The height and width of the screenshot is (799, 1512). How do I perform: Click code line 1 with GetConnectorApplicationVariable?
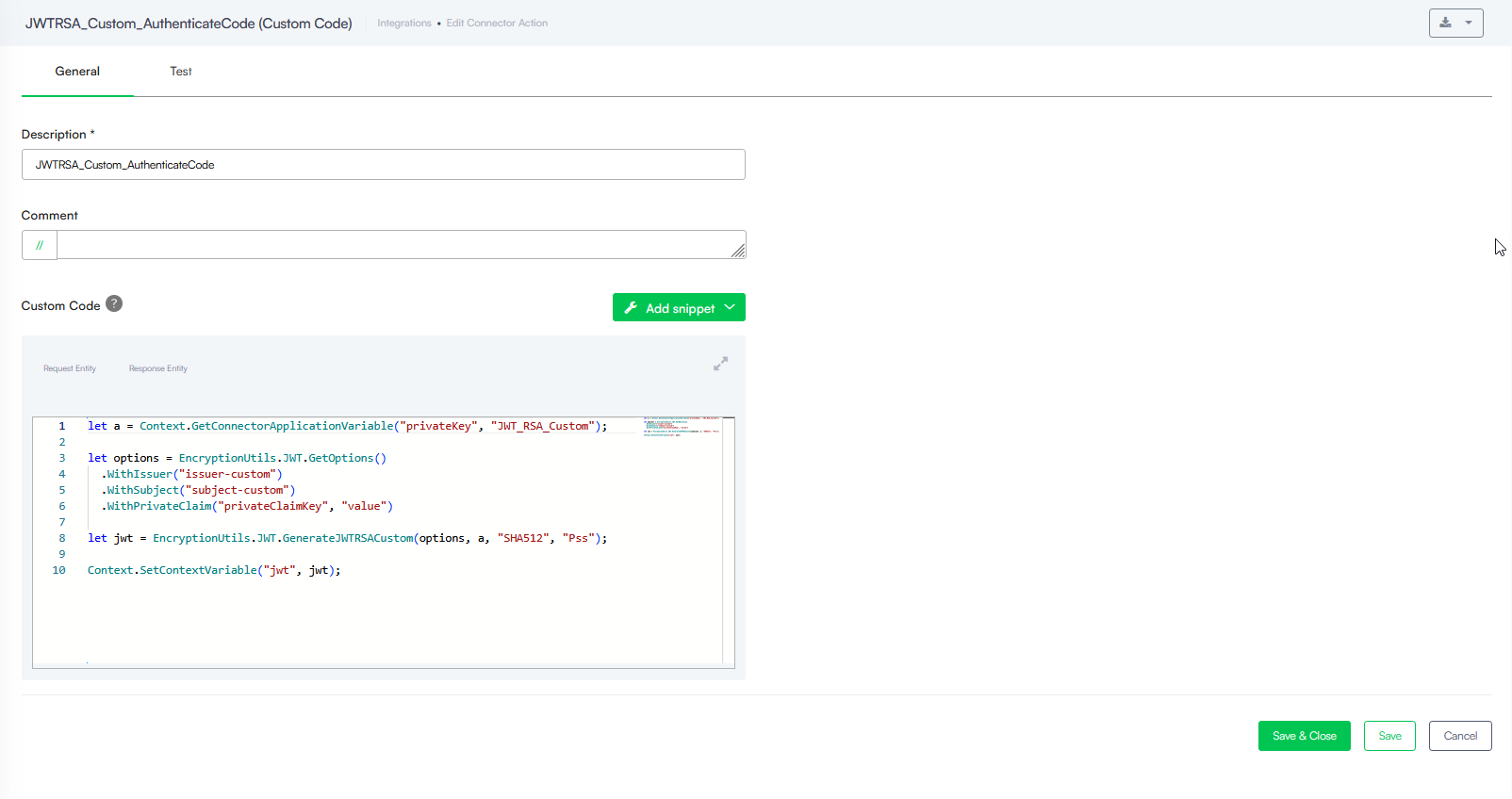(348, 426)
